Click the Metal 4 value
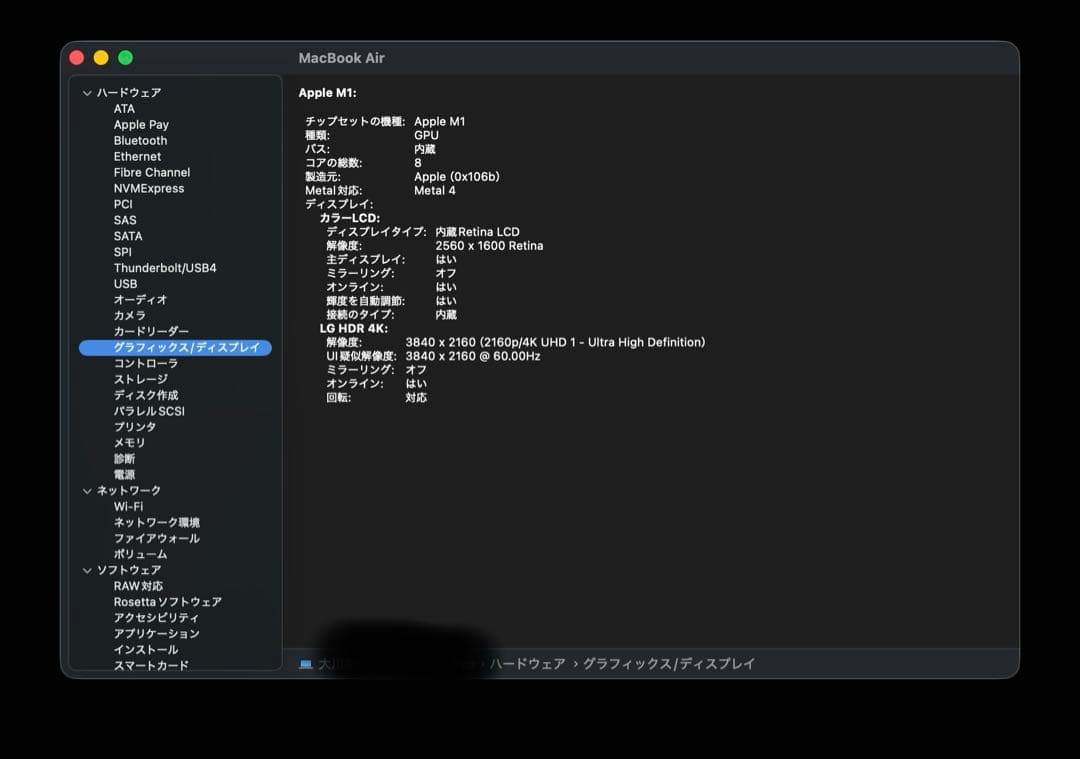 tap(435, 191)
